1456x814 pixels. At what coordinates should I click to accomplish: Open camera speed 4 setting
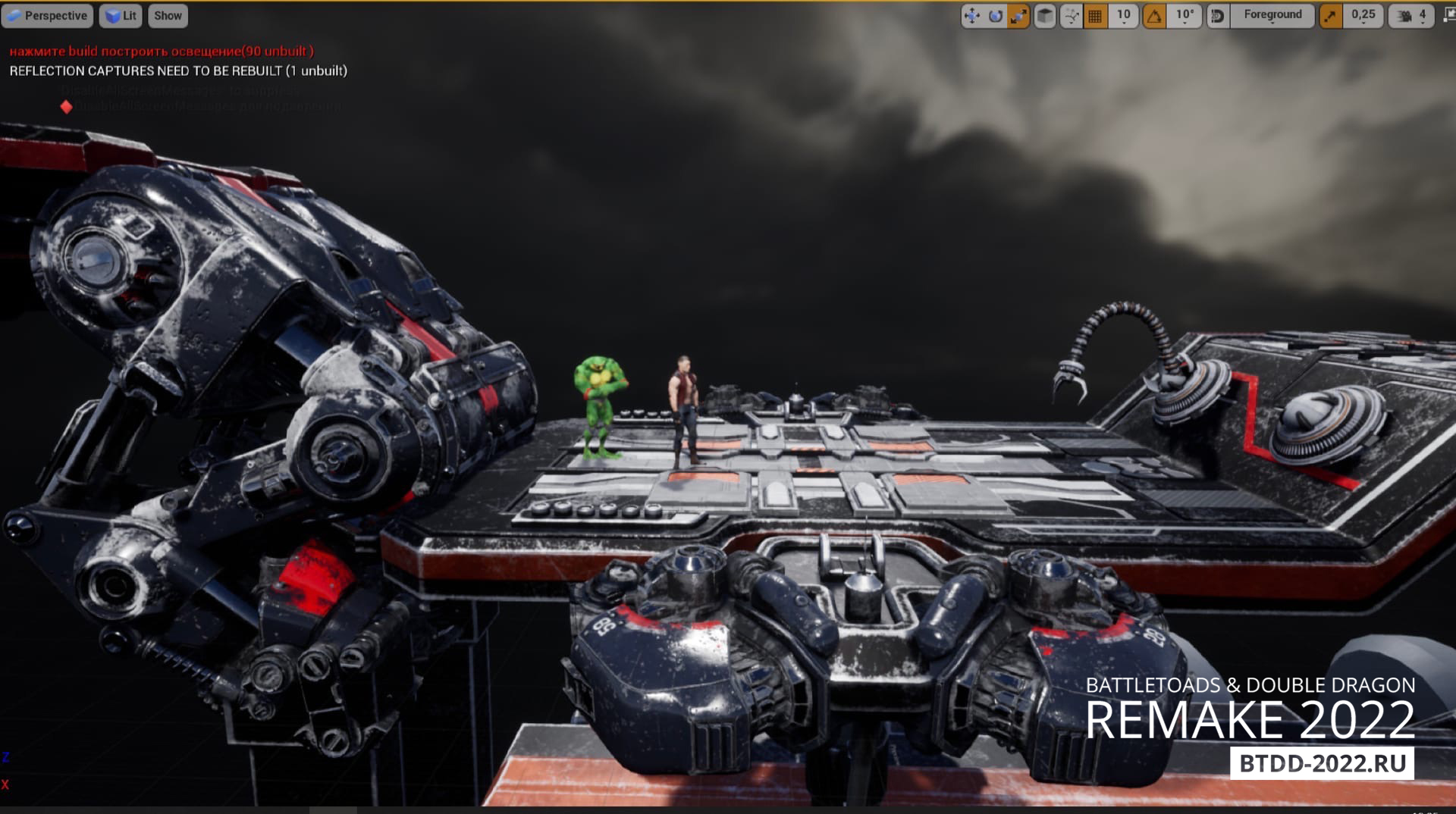point(1411,15)
